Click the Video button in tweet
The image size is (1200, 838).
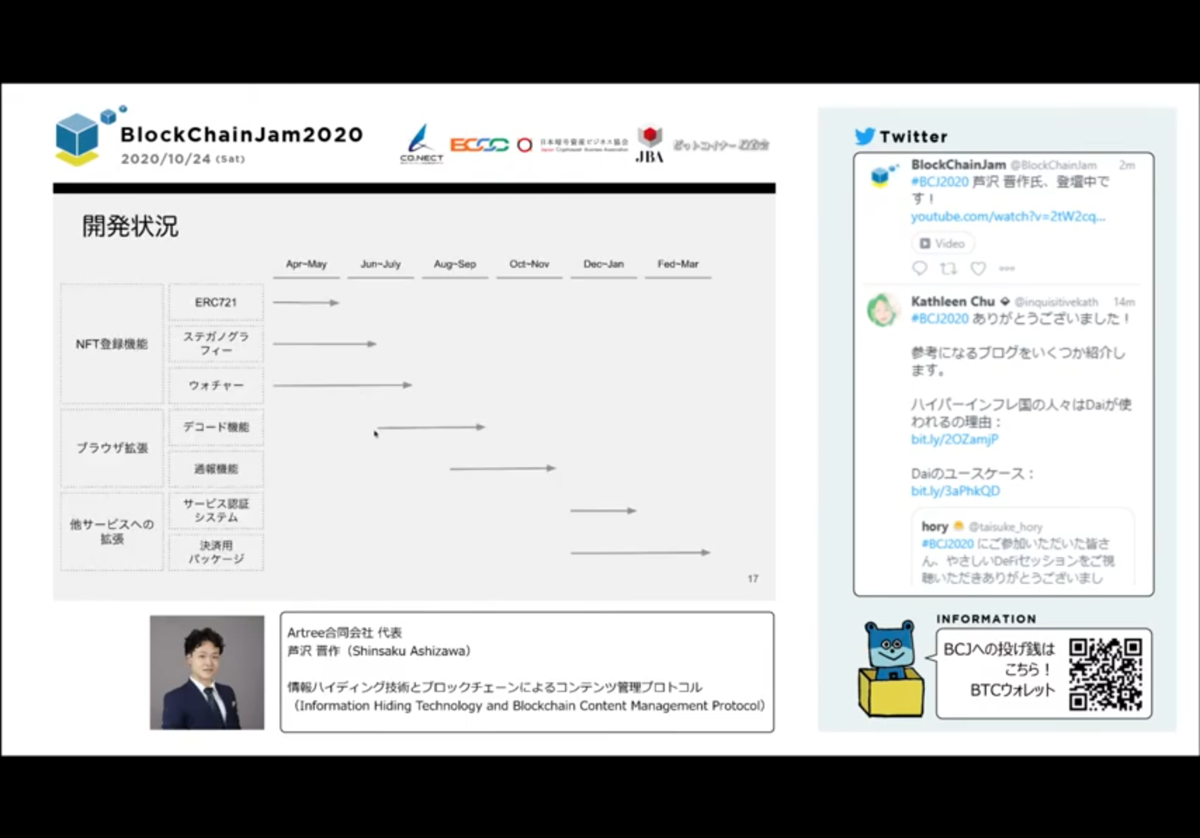(942, 243)
